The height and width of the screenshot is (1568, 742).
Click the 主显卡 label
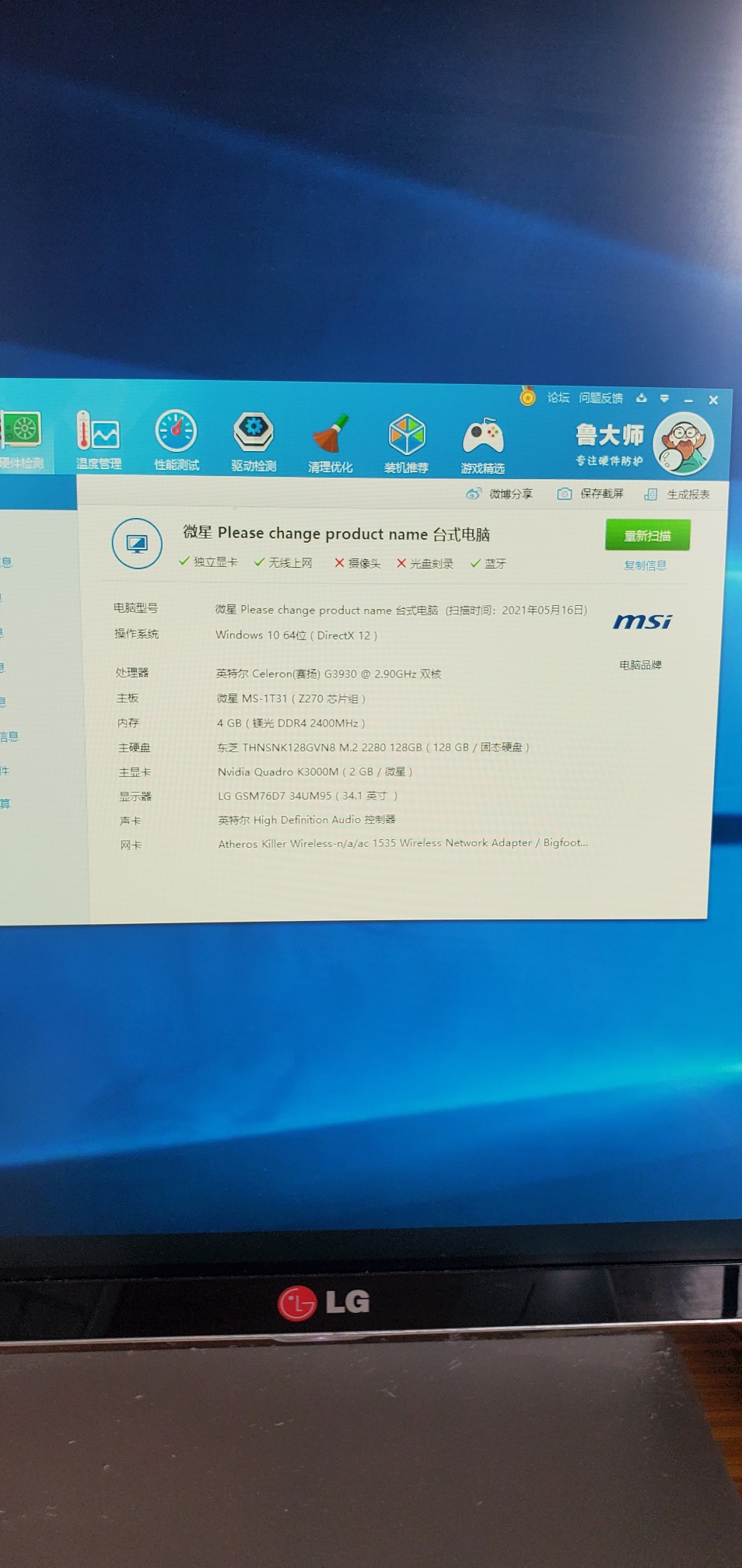click(x=135, y=772)
